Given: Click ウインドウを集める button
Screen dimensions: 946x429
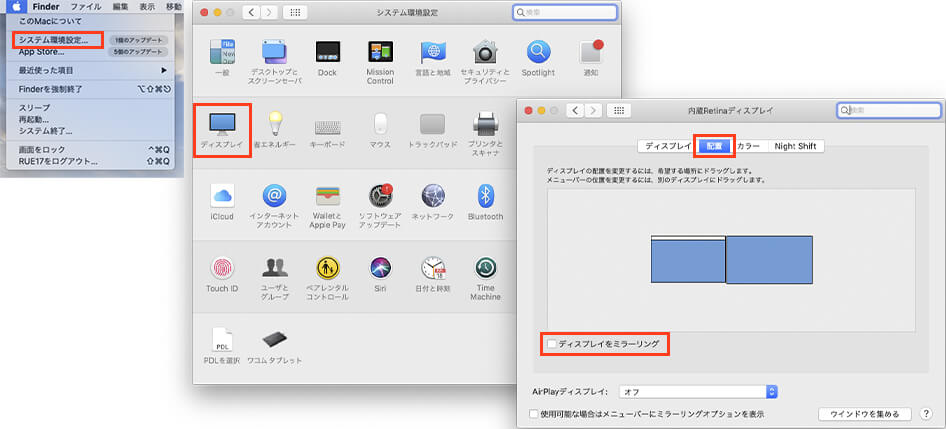Looking at the screenshot, I should (x=865, y=414).
